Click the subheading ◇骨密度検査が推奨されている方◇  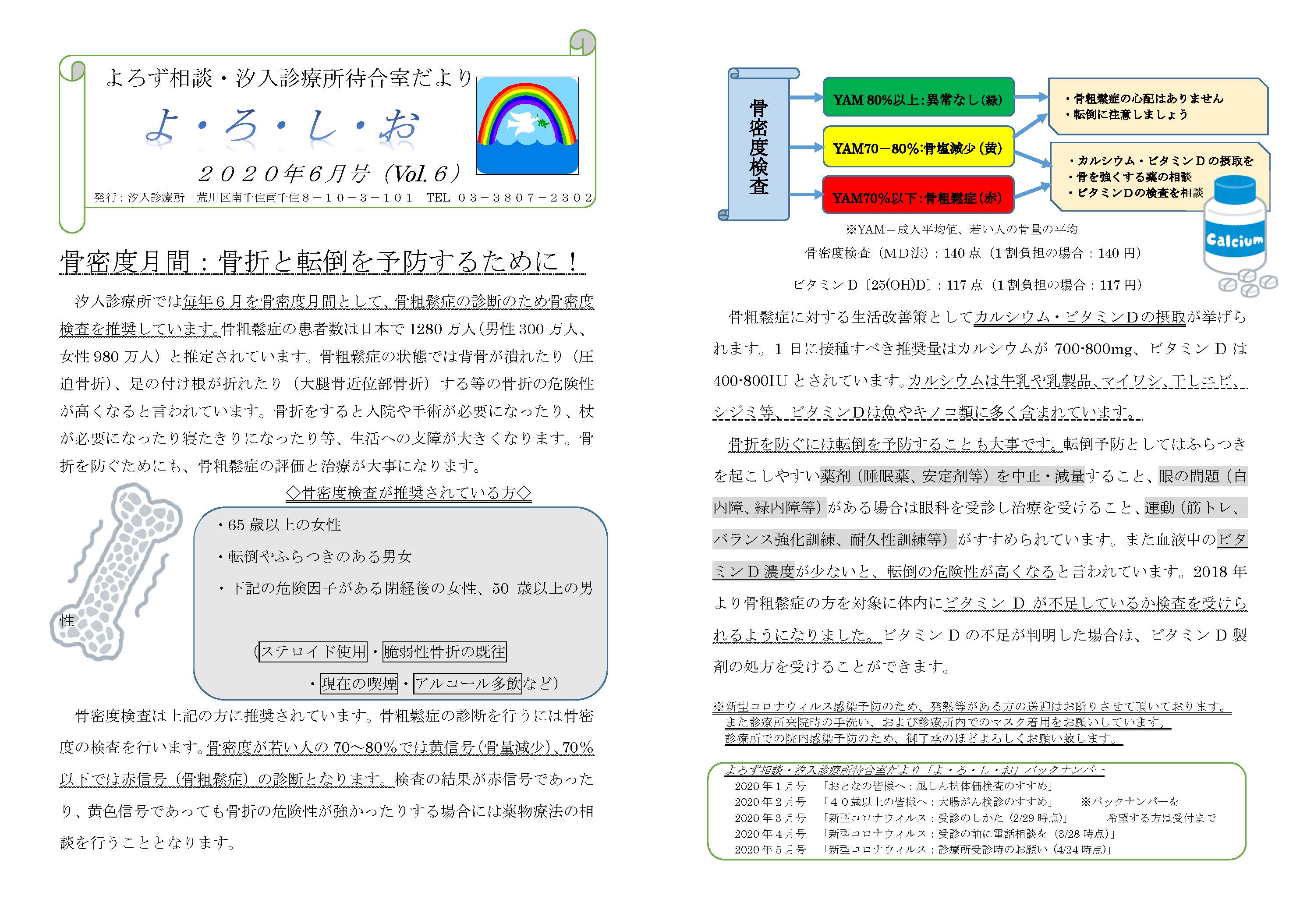coord(408,493)
